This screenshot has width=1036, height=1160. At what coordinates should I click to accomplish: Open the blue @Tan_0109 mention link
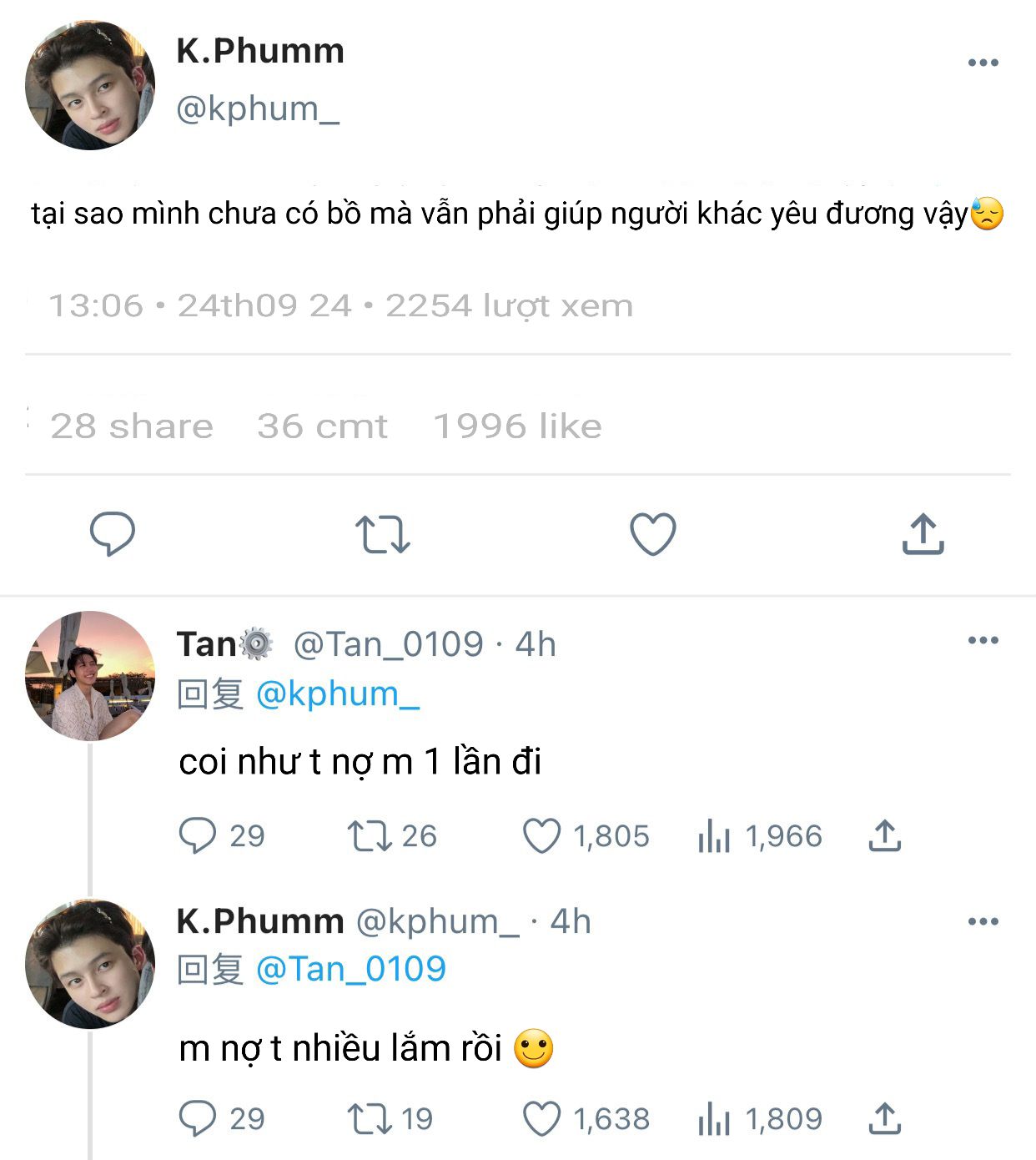point(350,969)
